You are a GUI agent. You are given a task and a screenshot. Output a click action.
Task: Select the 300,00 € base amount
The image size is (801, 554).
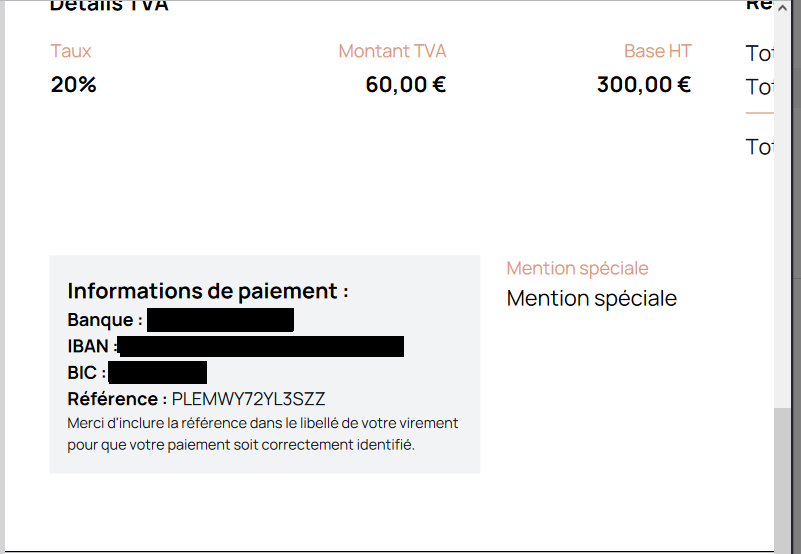coord(643,84)
